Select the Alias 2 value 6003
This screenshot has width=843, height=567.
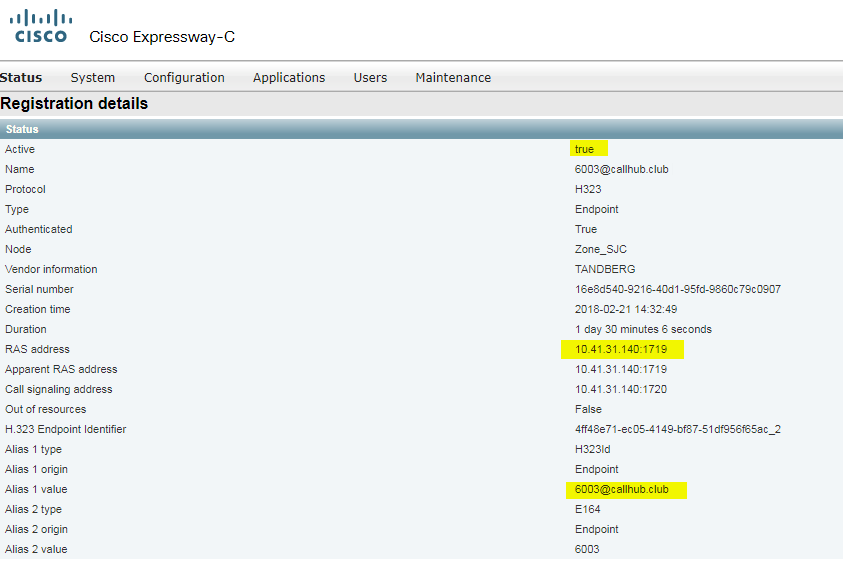tap(587, 549)
